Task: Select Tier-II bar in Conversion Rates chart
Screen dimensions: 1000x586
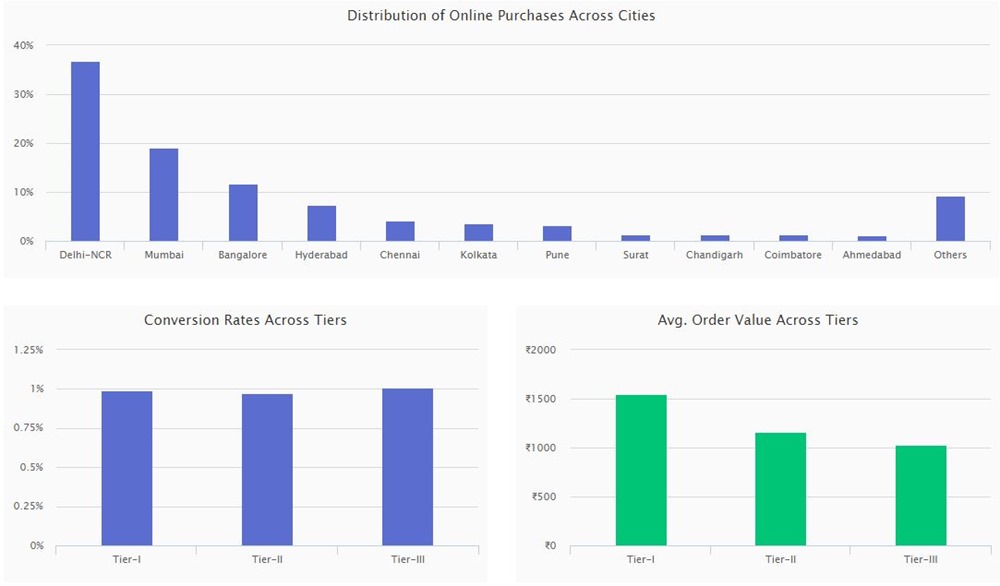Action: (x=267, y=470)
